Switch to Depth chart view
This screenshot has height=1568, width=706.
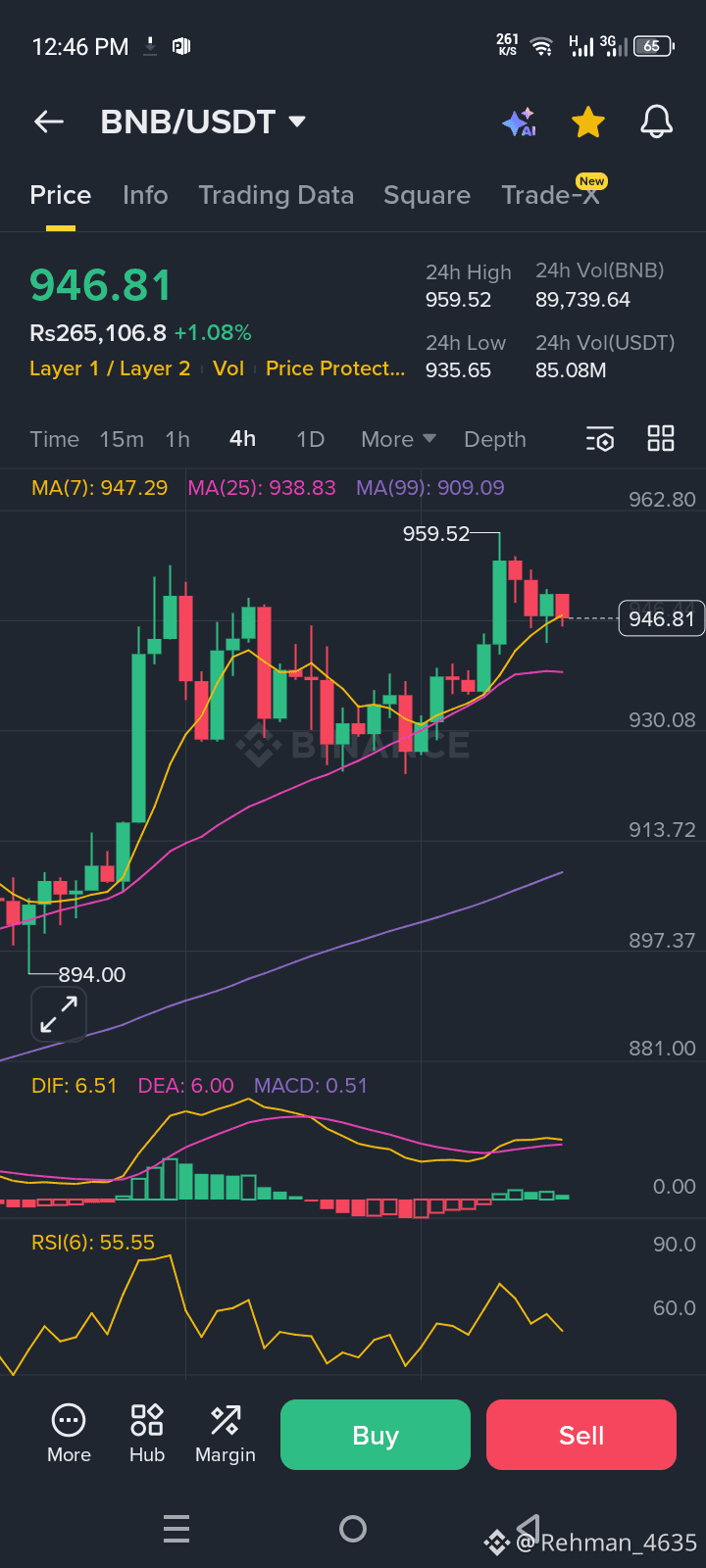click(x=495, y=439)
